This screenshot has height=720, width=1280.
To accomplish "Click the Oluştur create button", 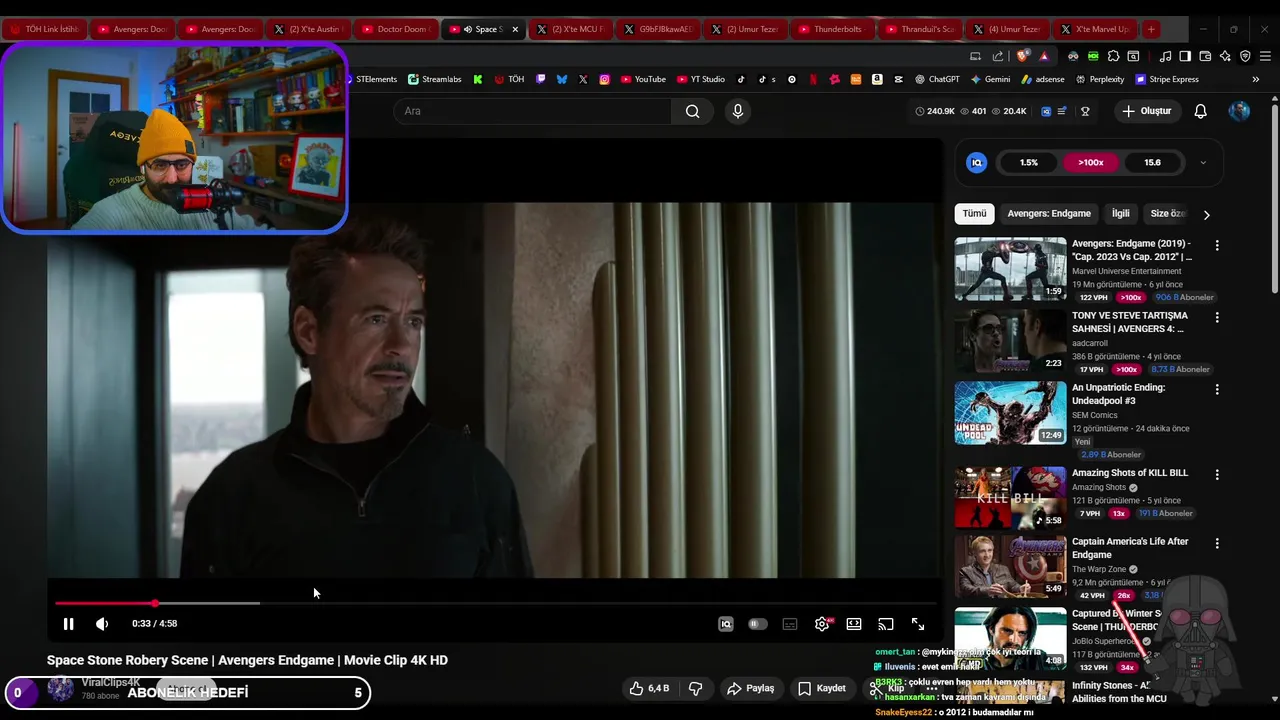I will [x=1146, y=111].
